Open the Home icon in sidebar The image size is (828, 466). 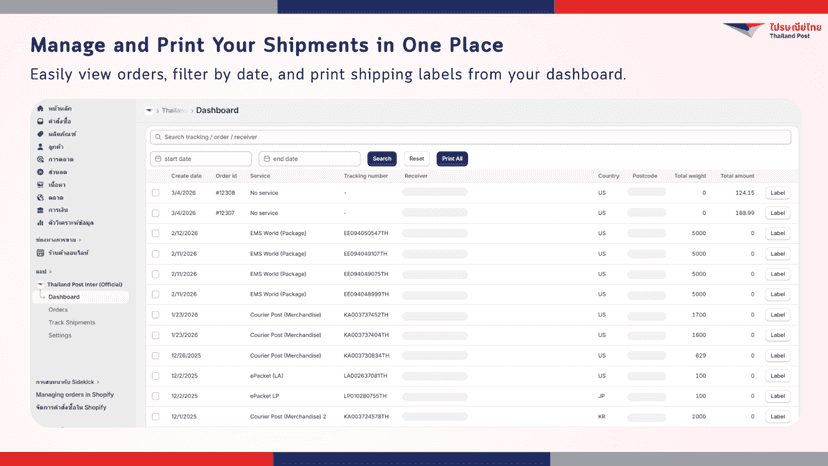click(40, 108)
